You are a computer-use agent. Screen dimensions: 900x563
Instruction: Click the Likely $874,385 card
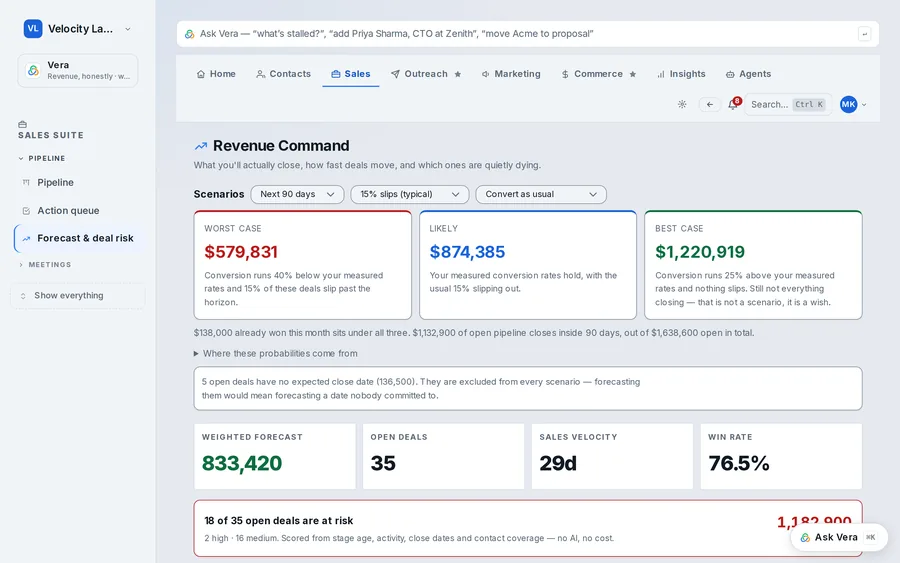coord(528,265)
